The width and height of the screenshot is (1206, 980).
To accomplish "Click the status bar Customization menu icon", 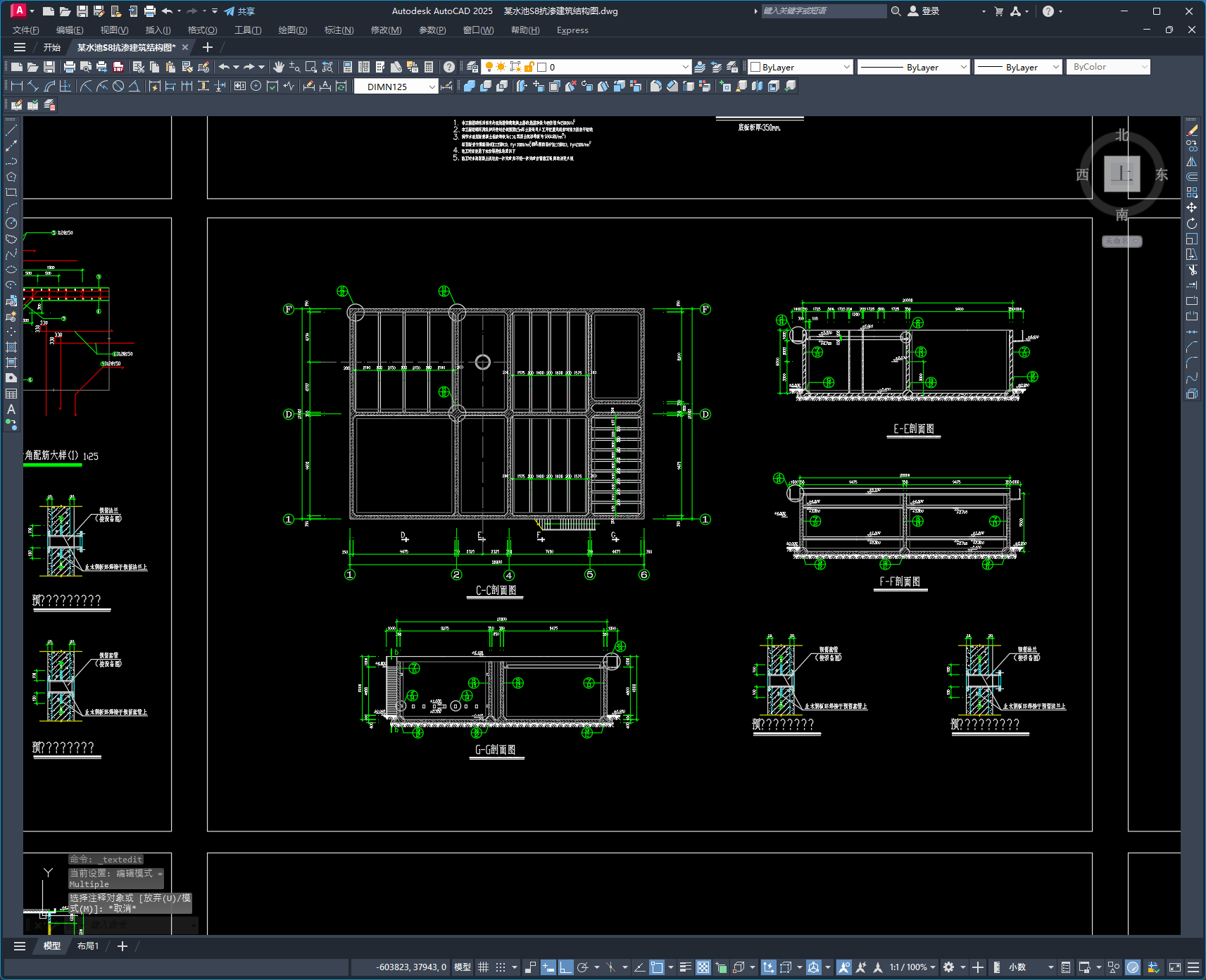I will pos(1193,967).
